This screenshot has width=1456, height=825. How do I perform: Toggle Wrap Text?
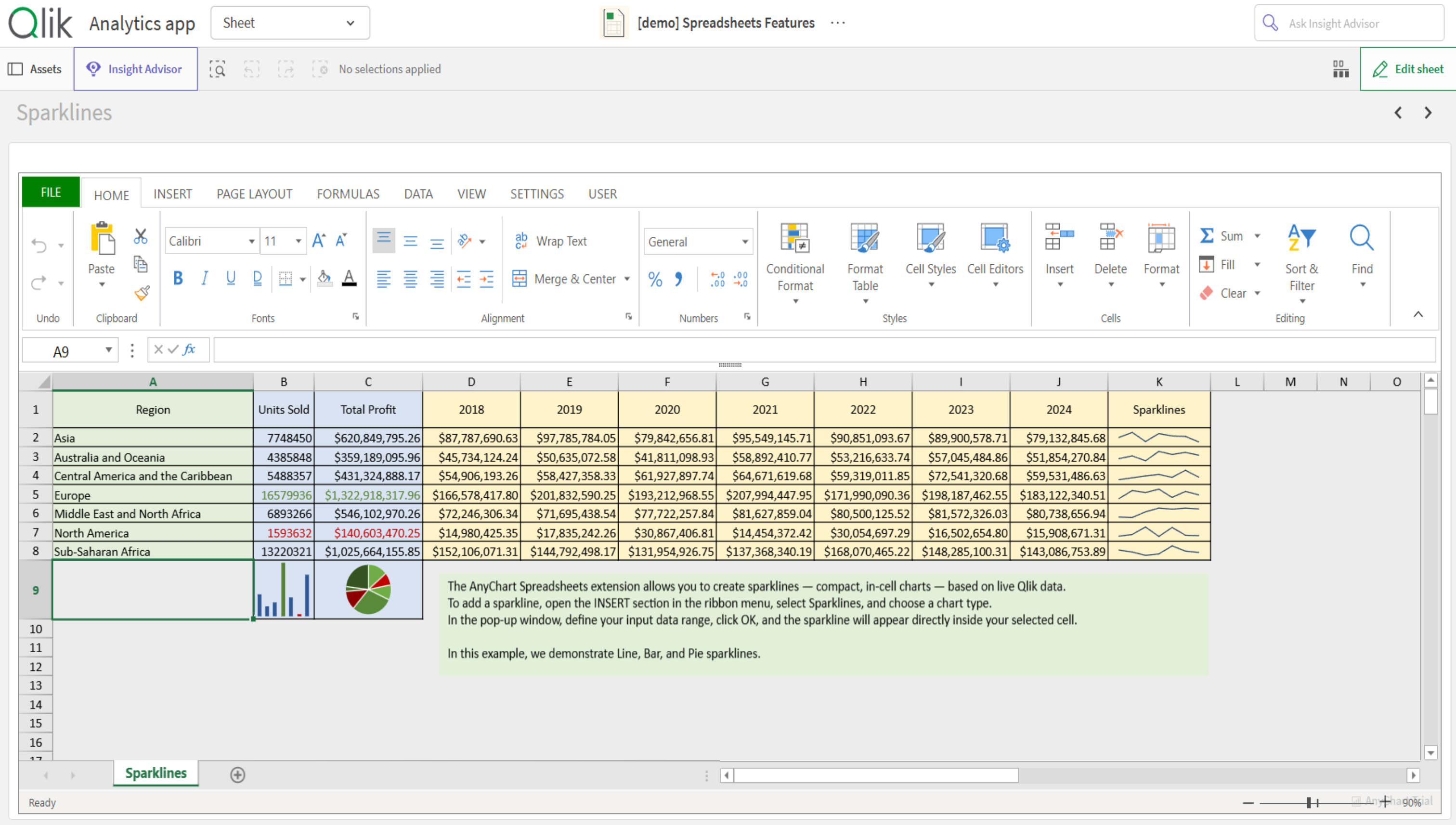tap(550, 241)
